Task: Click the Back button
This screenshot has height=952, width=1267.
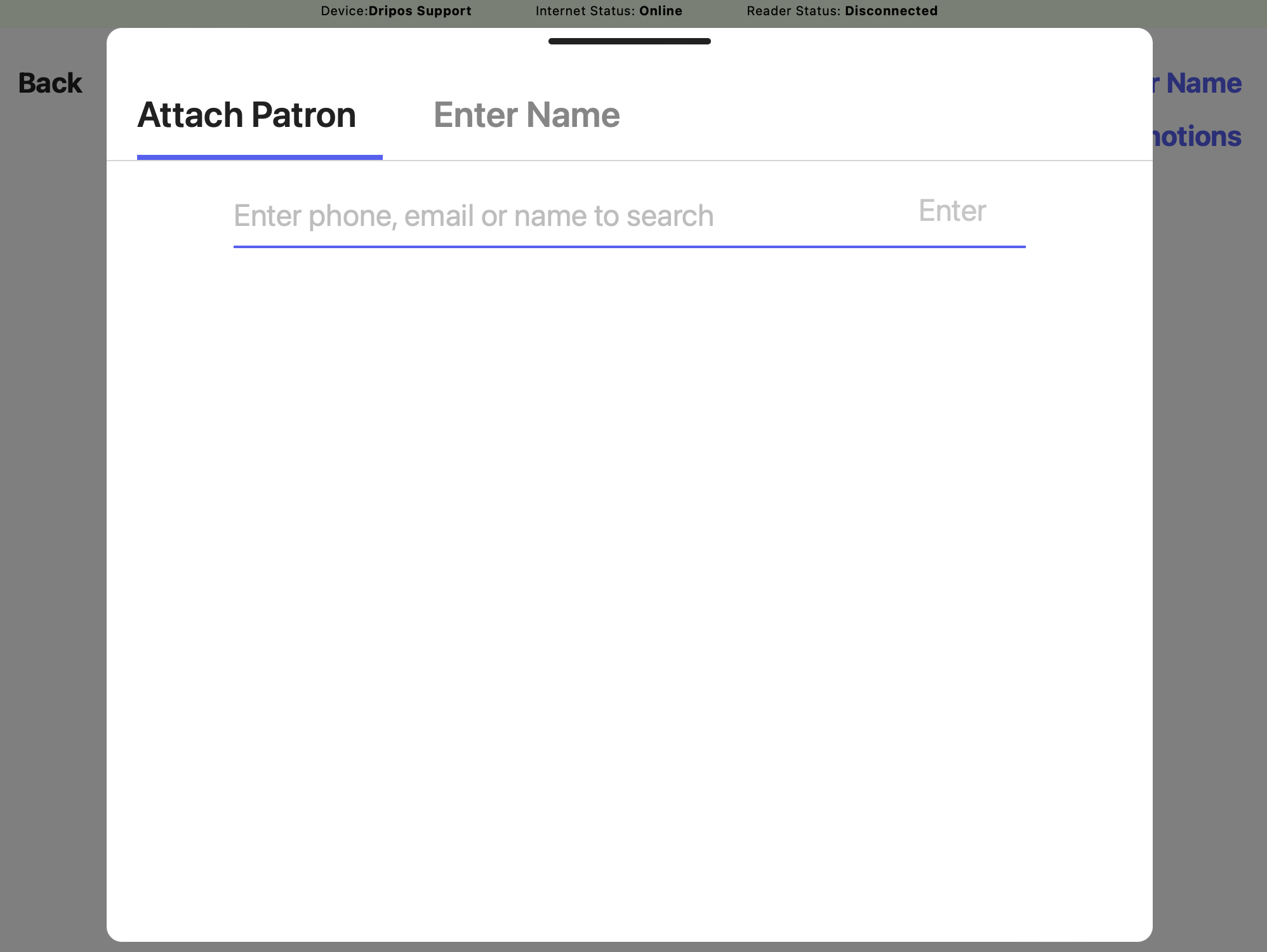Action: [x=50, y=83]
